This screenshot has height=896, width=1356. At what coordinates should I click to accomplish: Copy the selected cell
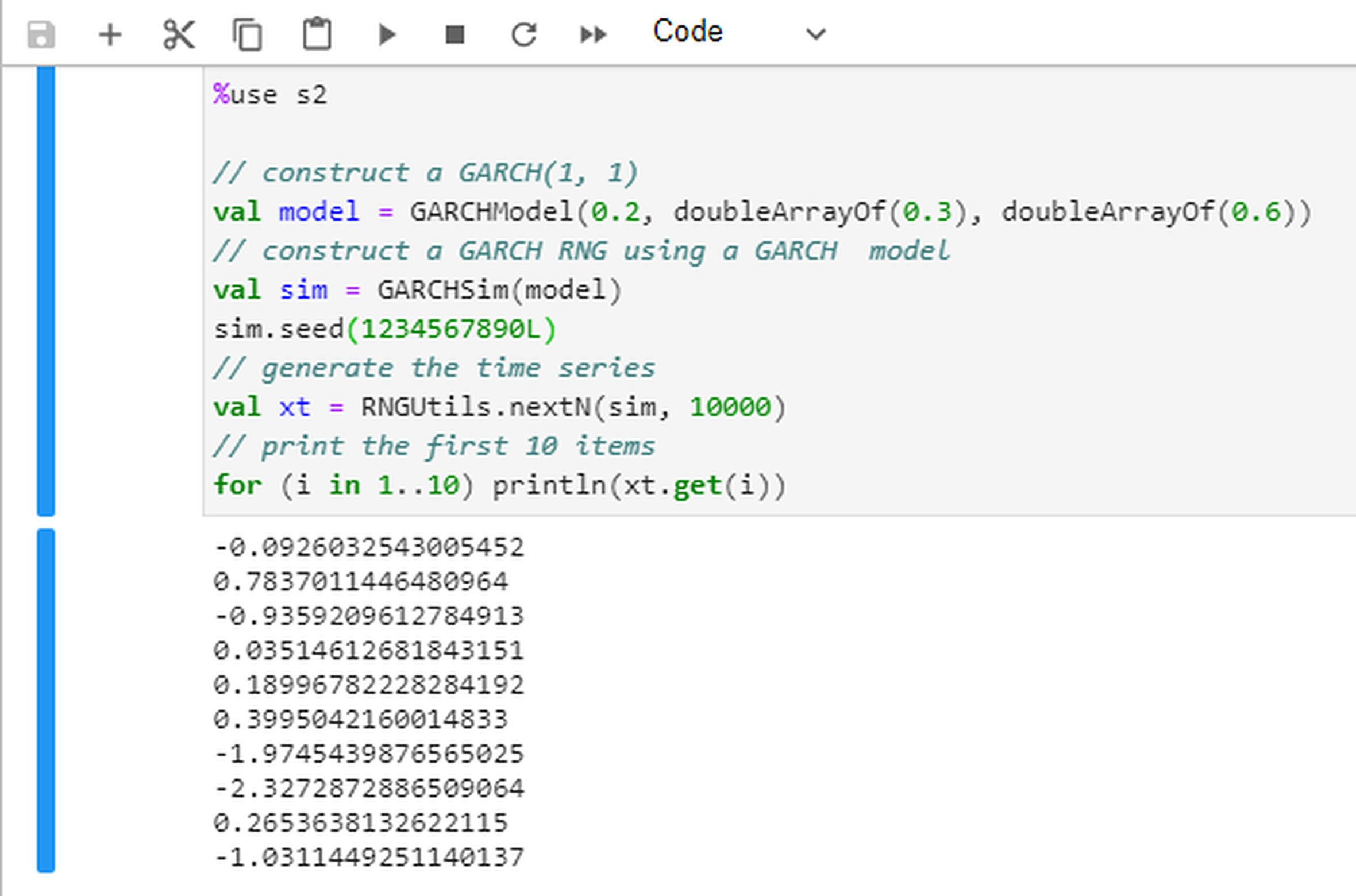tap(248, 35)
